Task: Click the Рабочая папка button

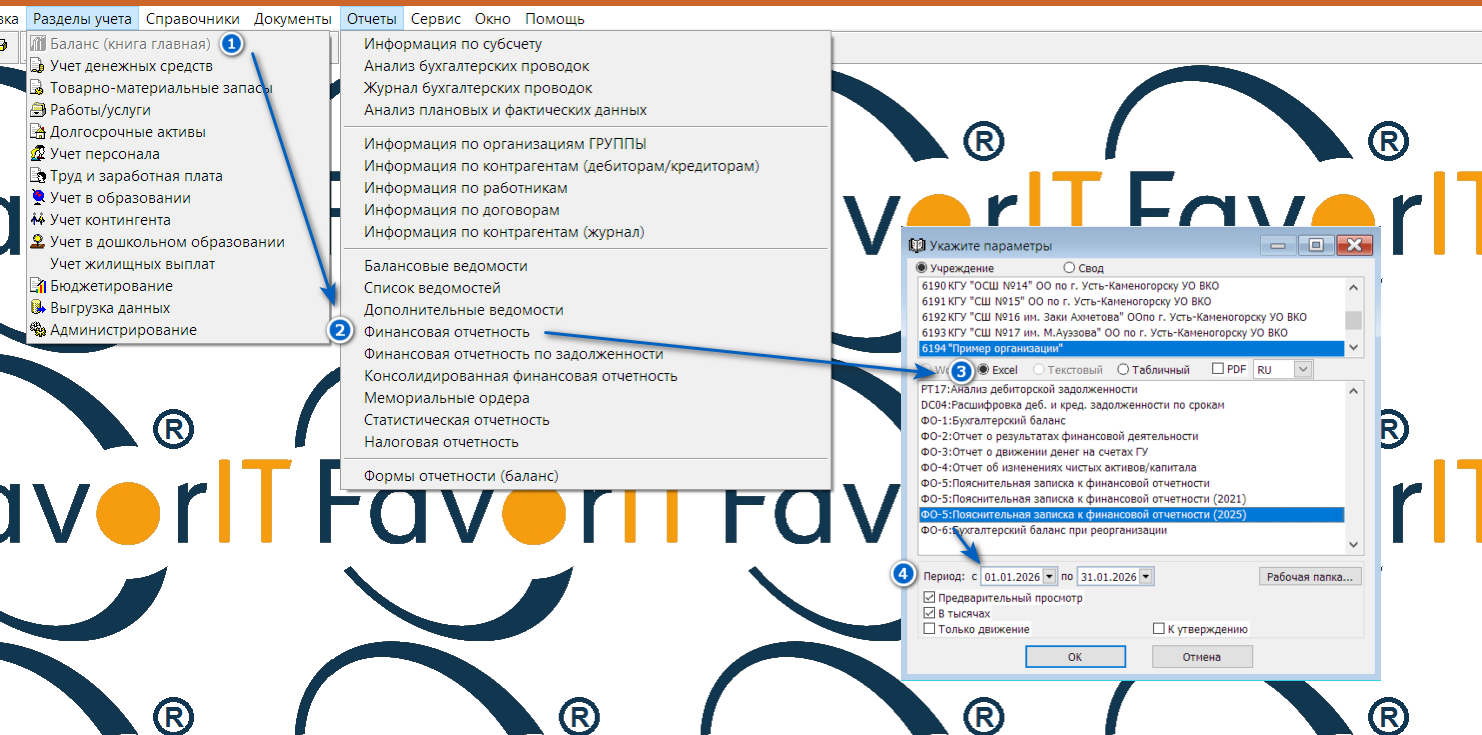Action: click(1310, 576)
